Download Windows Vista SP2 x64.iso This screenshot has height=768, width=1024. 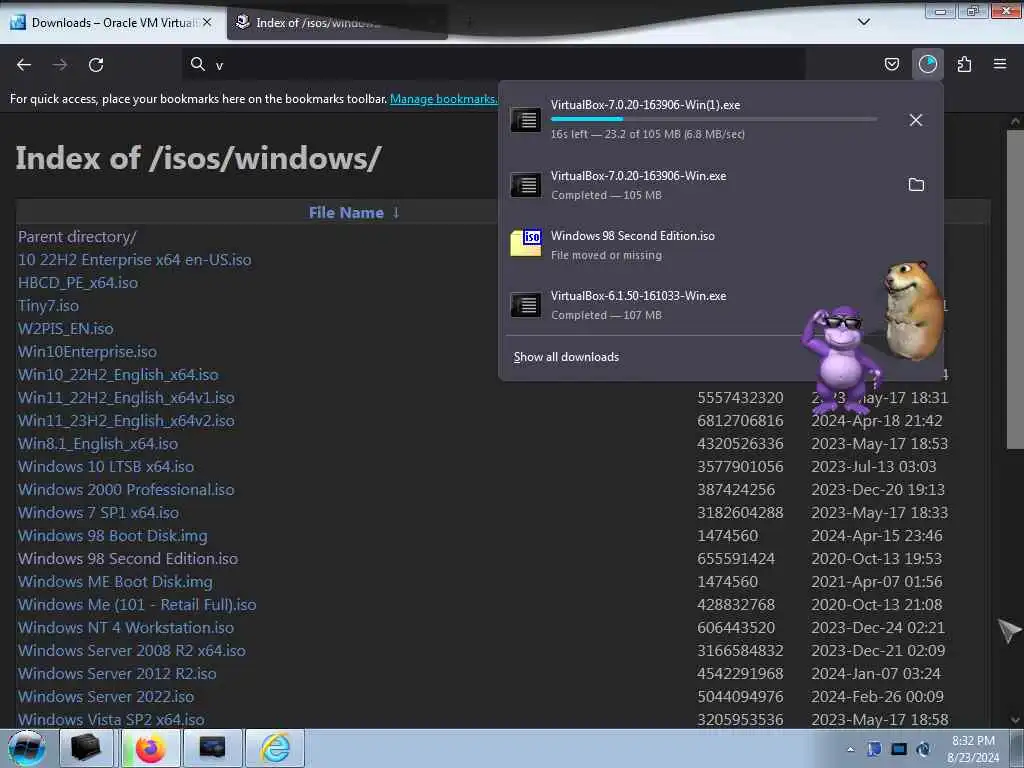click(111, 720)
